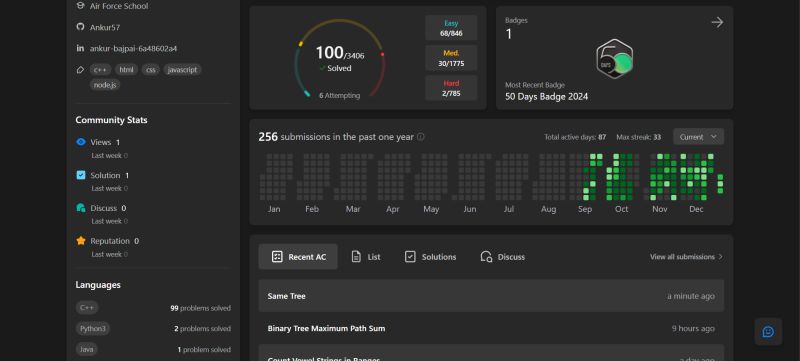The height and width of the screenshot is (361, 800).
Task: Open the Same Tree submission
Action: [491, 296]
